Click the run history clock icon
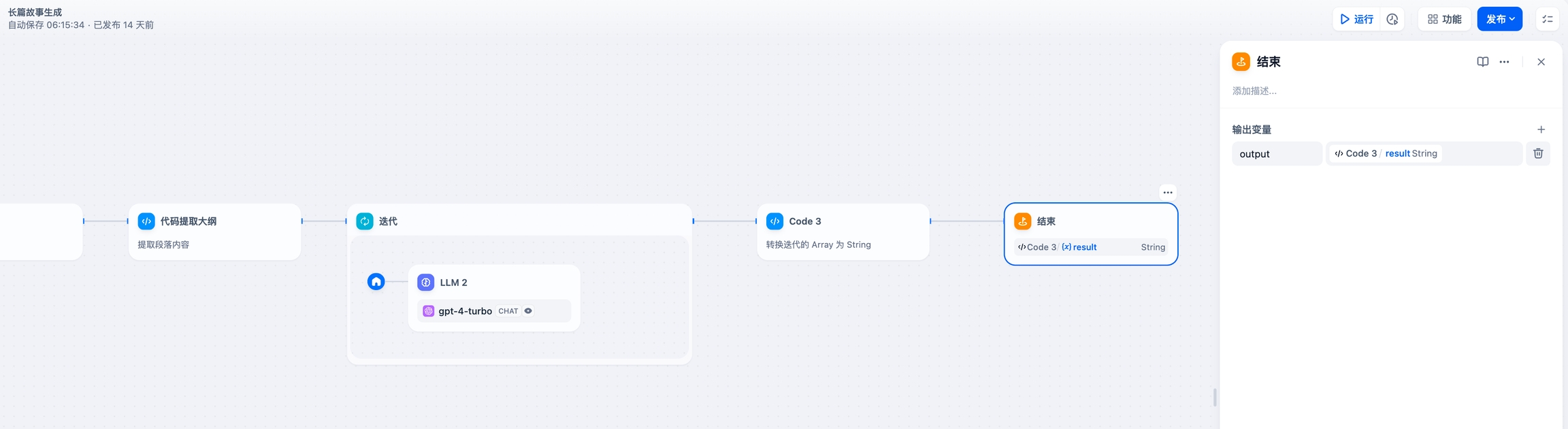The image size is (1568, 429). click(x=1392, y=19)
